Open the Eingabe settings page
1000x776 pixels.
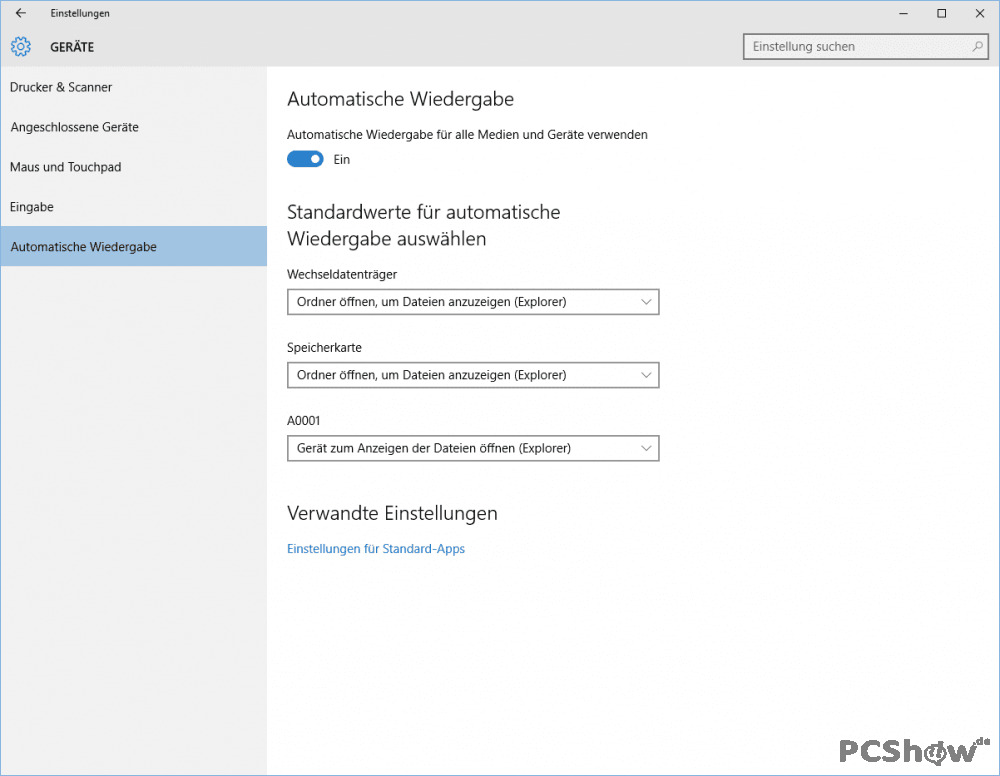pyautogui.click(x=133, y=207)
